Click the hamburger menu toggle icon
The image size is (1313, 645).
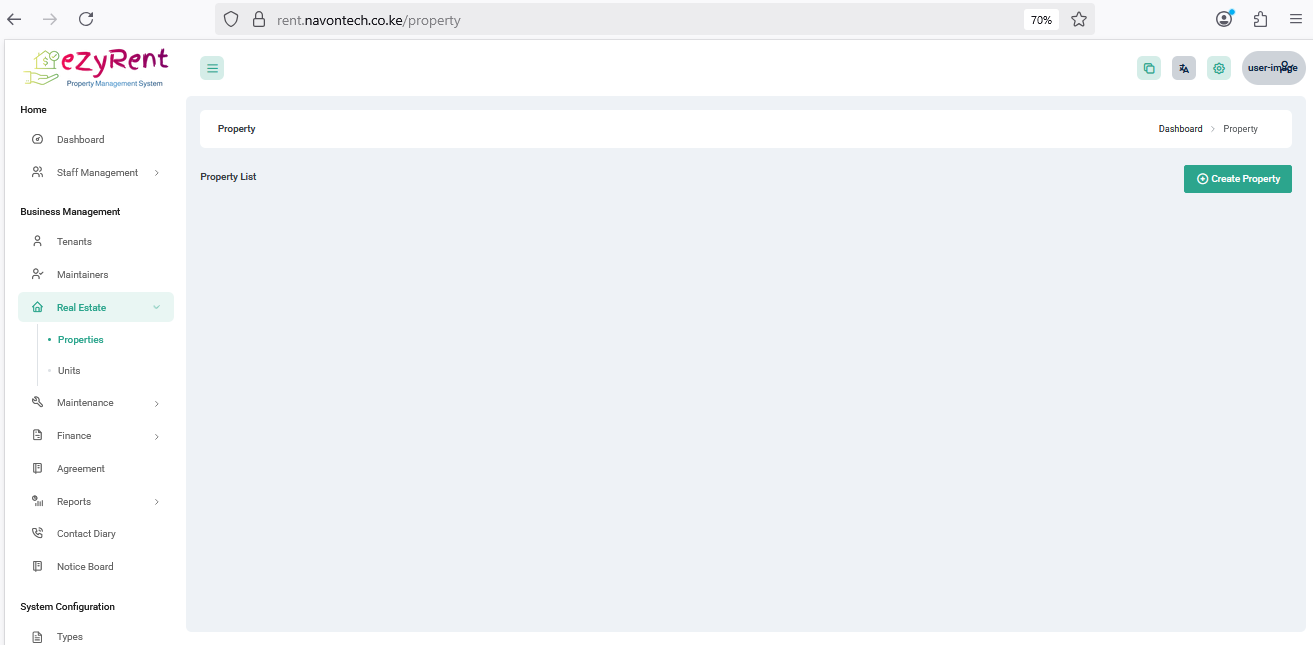click(x=212, y=68)
